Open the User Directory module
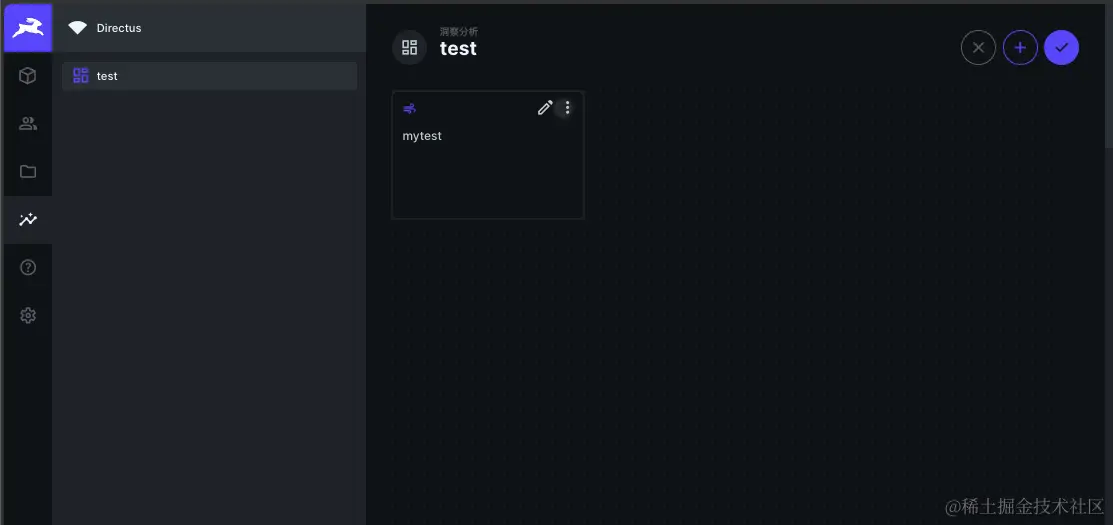This screenshot has height=525, width=1113. point(28,124)
